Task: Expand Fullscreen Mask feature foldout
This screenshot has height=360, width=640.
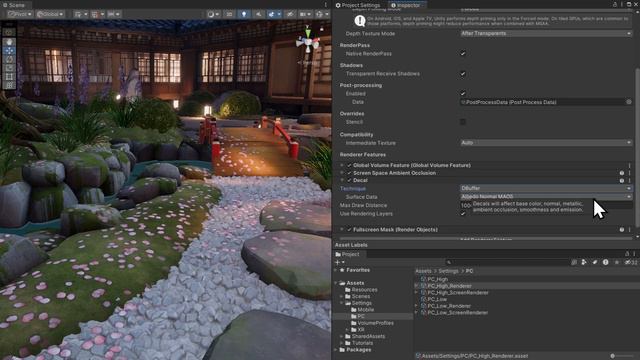Action: point(342,230)
